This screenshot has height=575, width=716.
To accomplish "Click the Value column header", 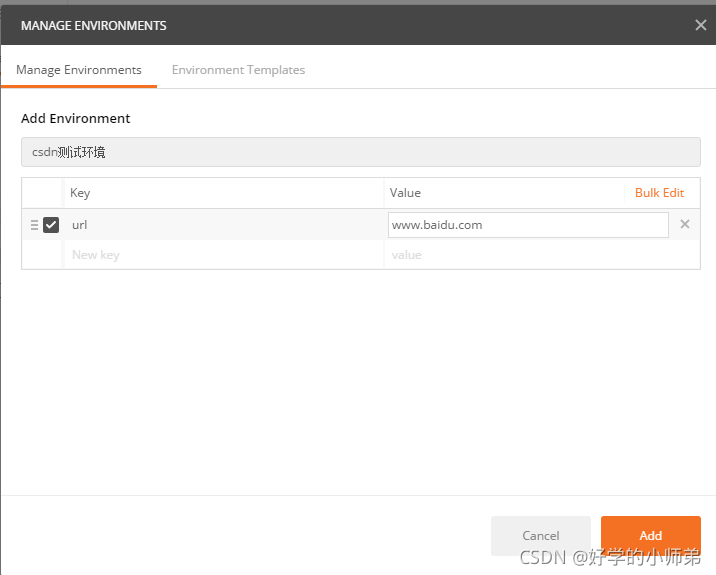I will click(x=405, y=193).
